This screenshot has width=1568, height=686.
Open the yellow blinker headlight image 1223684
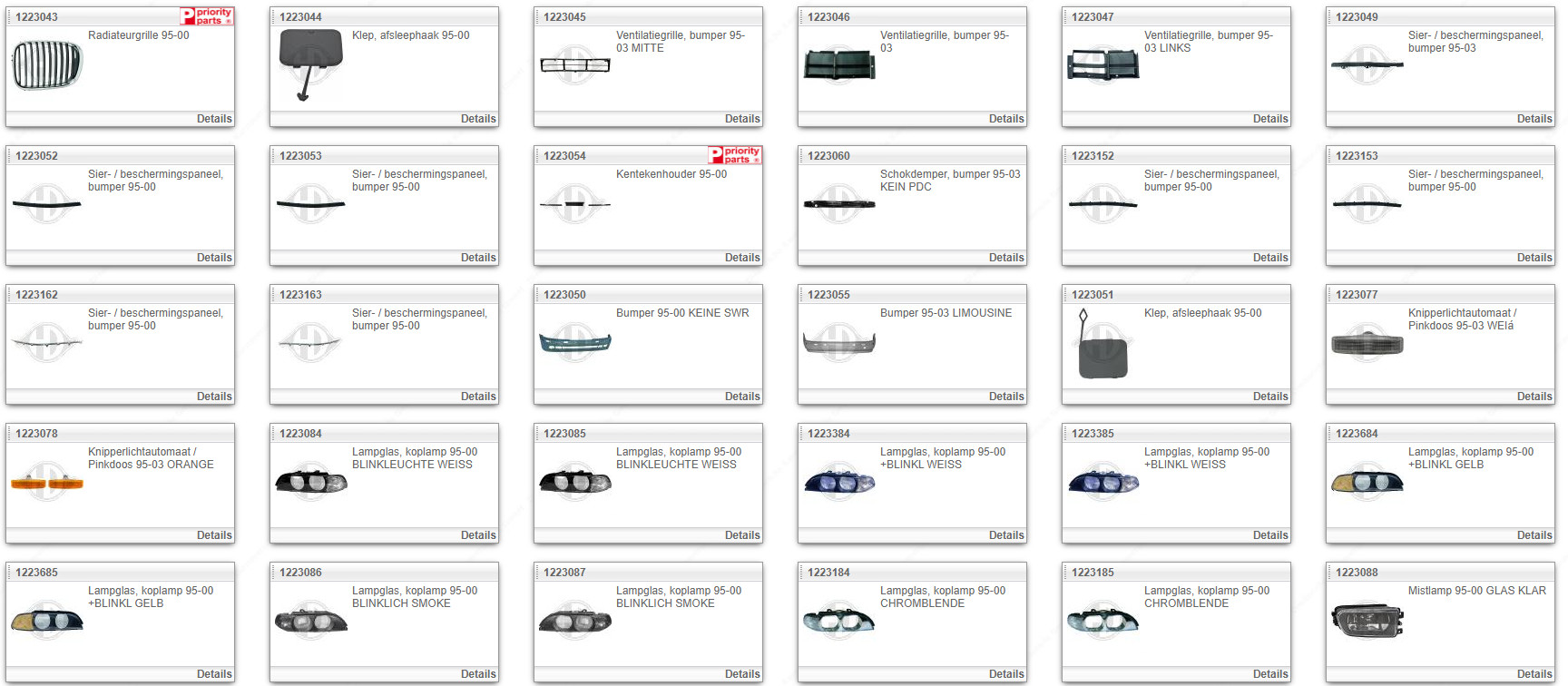click(1367, 482)
